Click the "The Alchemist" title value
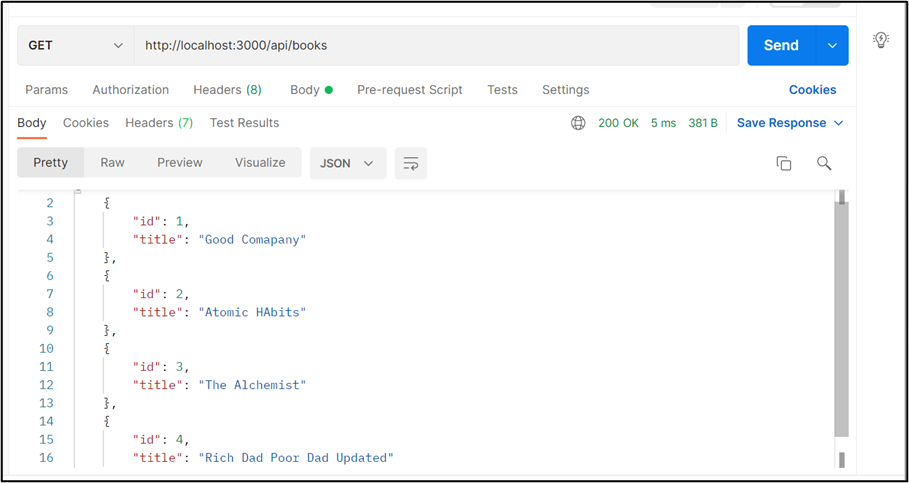 tap(252, 385)
